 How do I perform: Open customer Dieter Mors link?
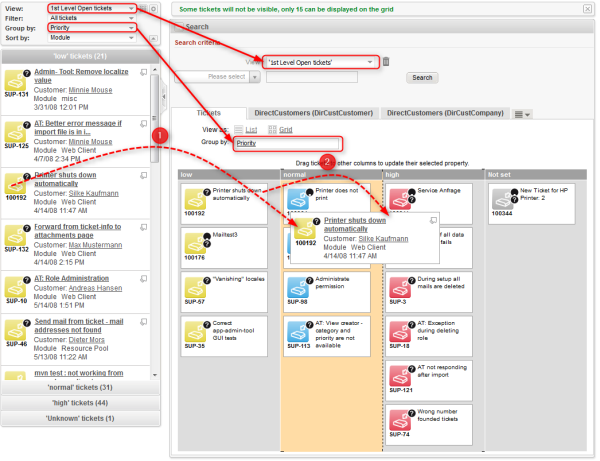[86, 340]
